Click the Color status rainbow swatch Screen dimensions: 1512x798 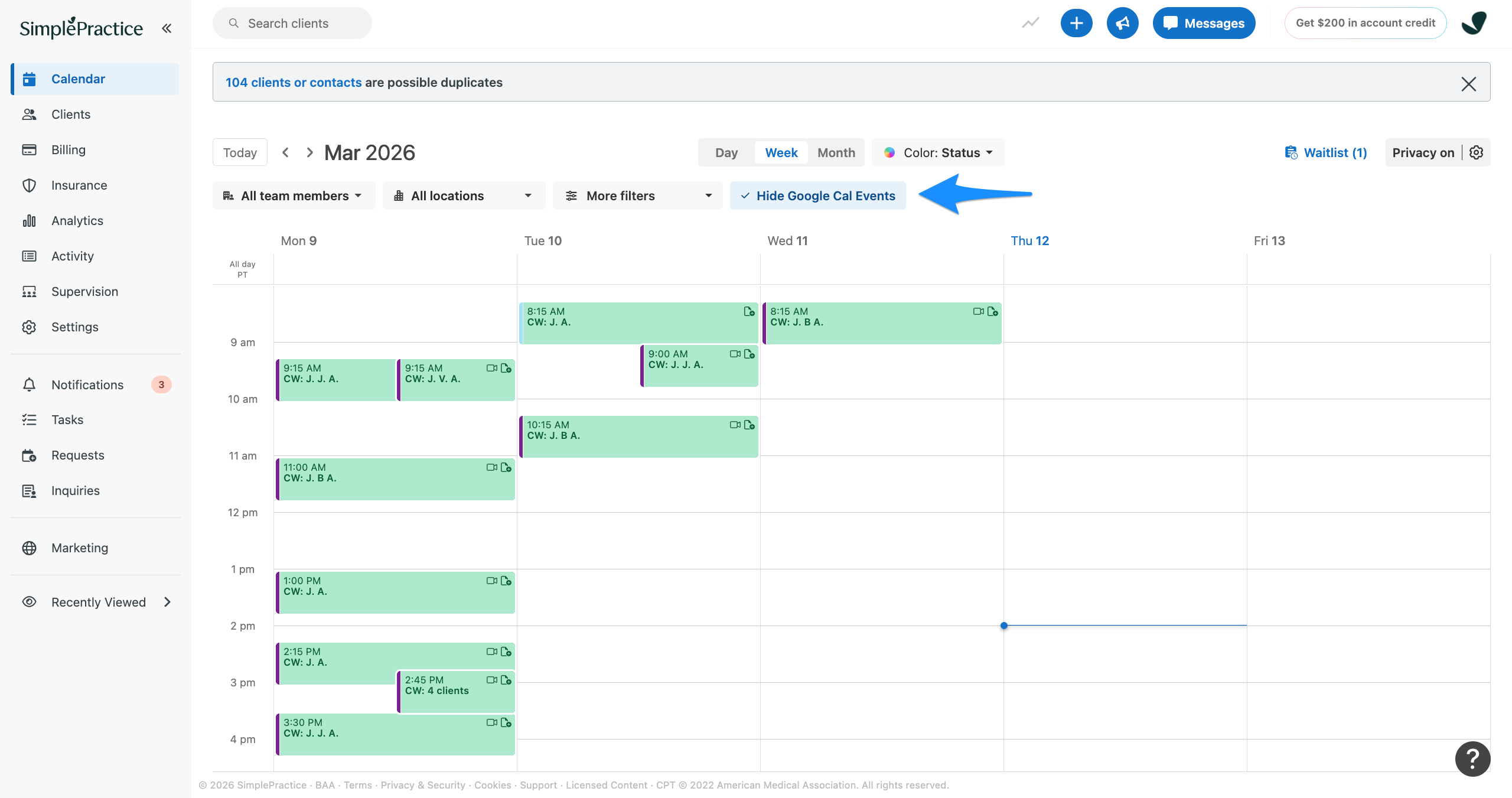pyautogui.click(x=889, y=152)
